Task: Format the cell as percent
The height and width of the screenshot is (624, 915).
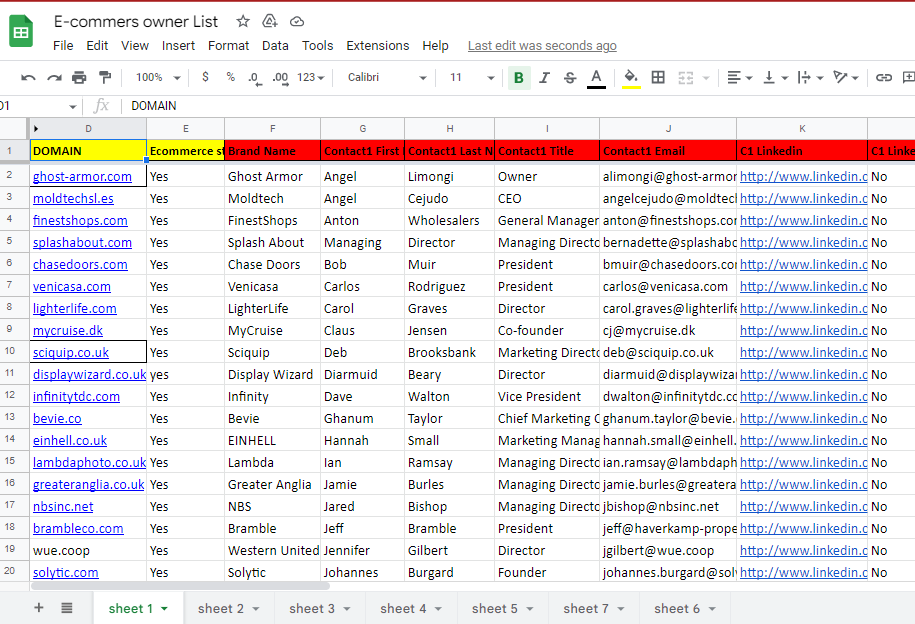Action: click(231, 76)
